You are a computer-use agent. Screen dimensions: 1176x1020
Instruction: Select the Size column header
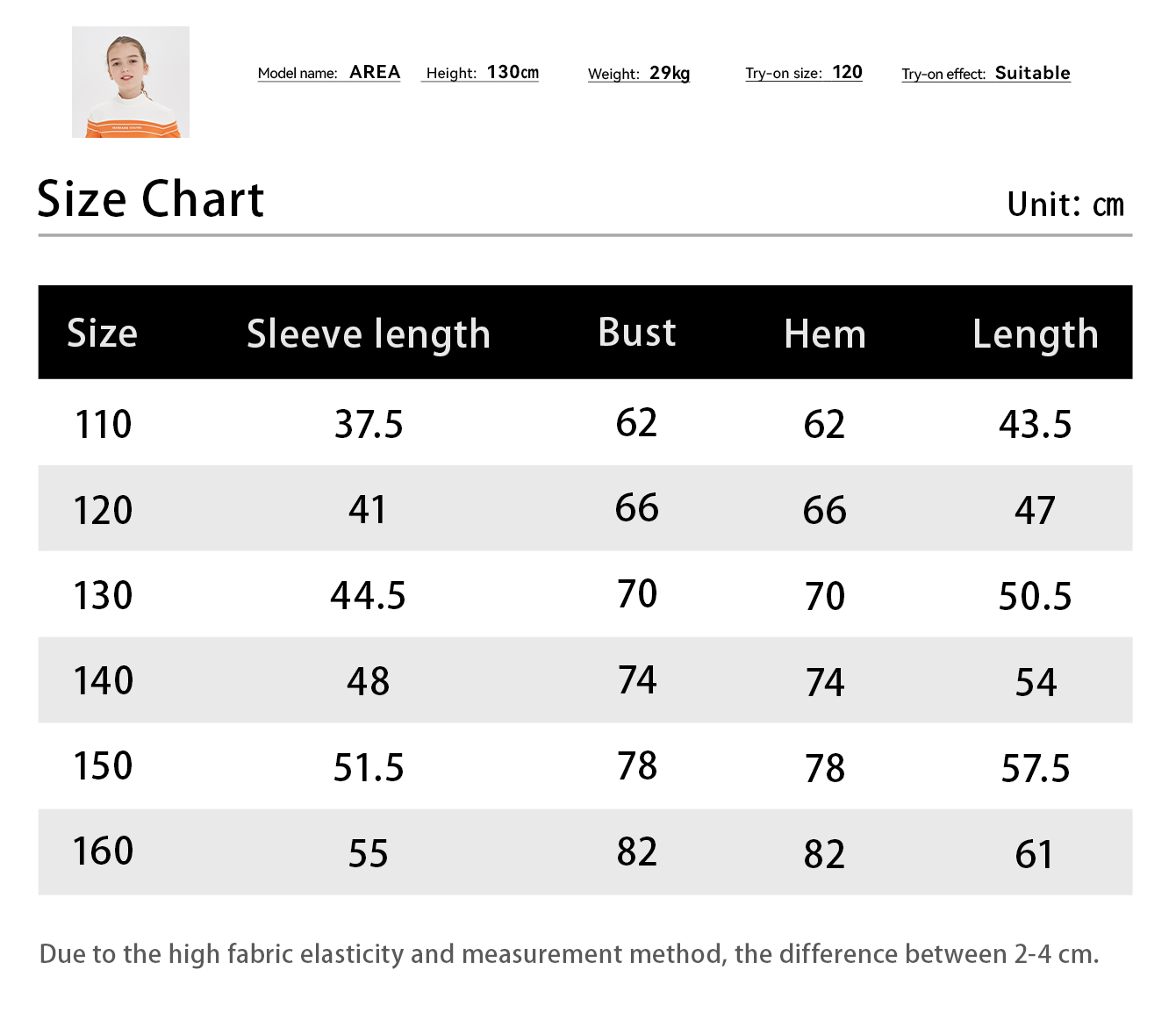point(103,334)
